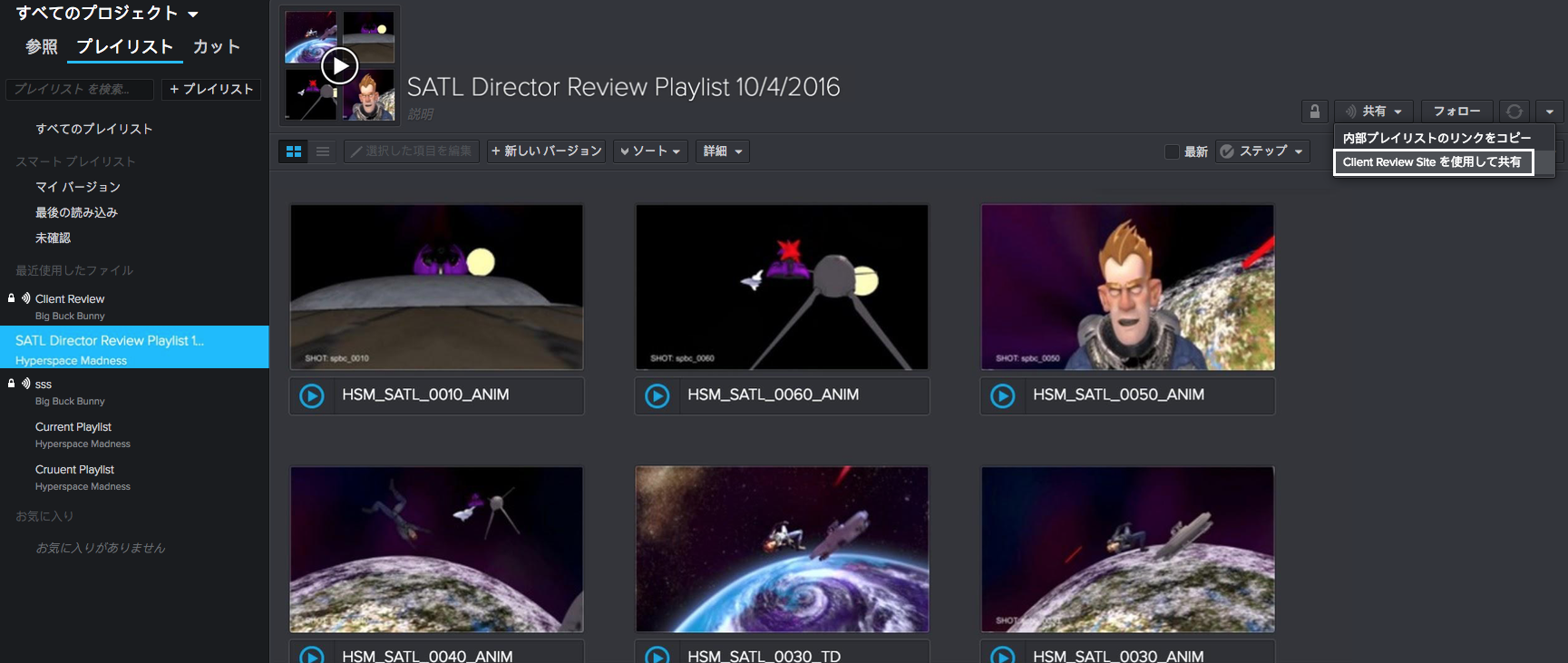
Task: Switch to thumbnail grid view
Action: tap(294, 151)
